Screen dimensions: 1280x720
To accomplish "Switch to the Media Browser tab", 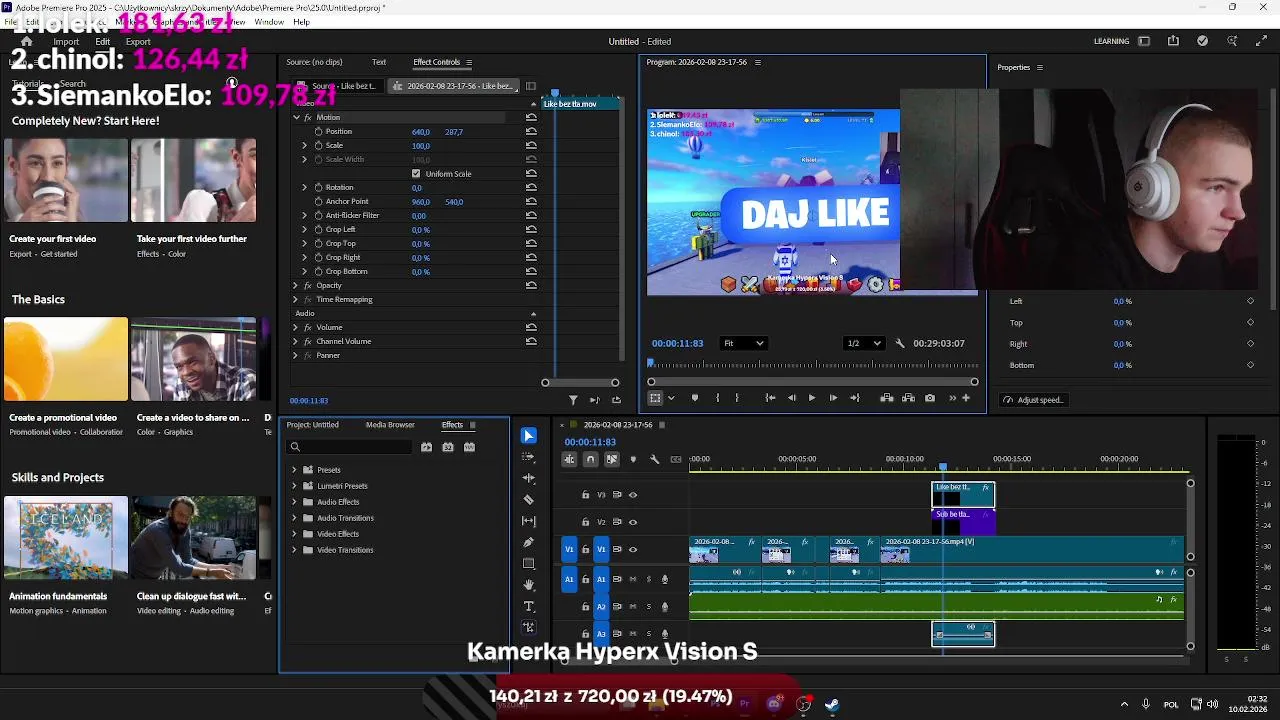I will tap(390, 425).
